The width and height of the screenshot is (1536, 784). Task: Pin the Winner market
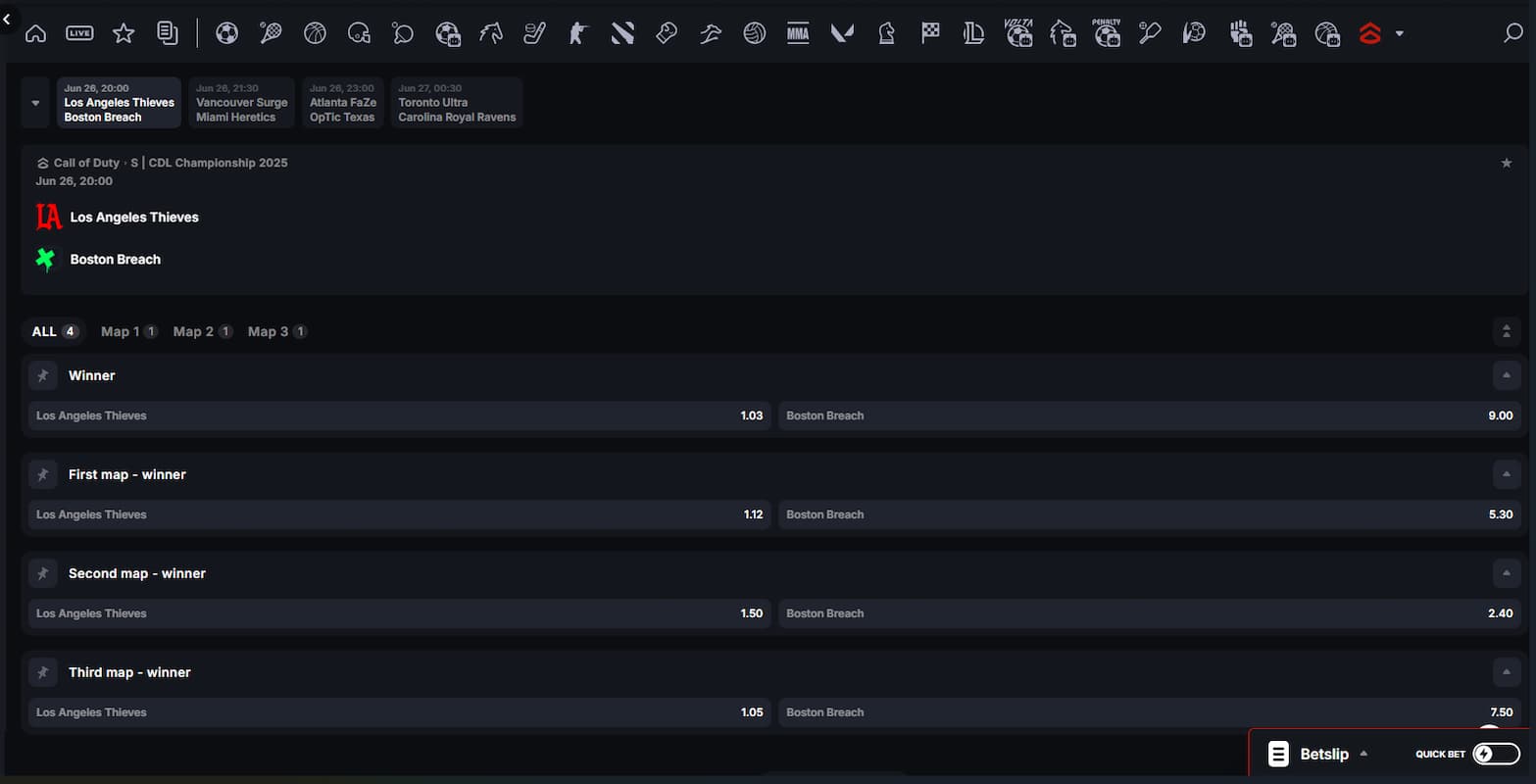pos(43,375)
